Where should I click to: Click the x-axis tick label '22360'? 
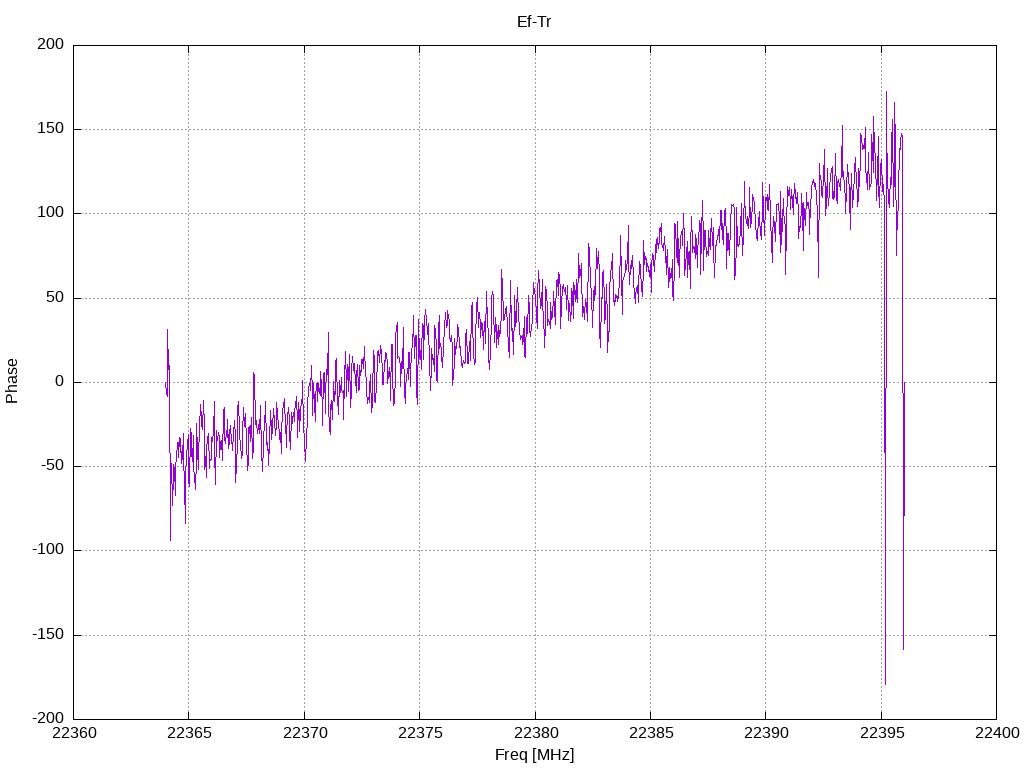(x=74, y=733)
